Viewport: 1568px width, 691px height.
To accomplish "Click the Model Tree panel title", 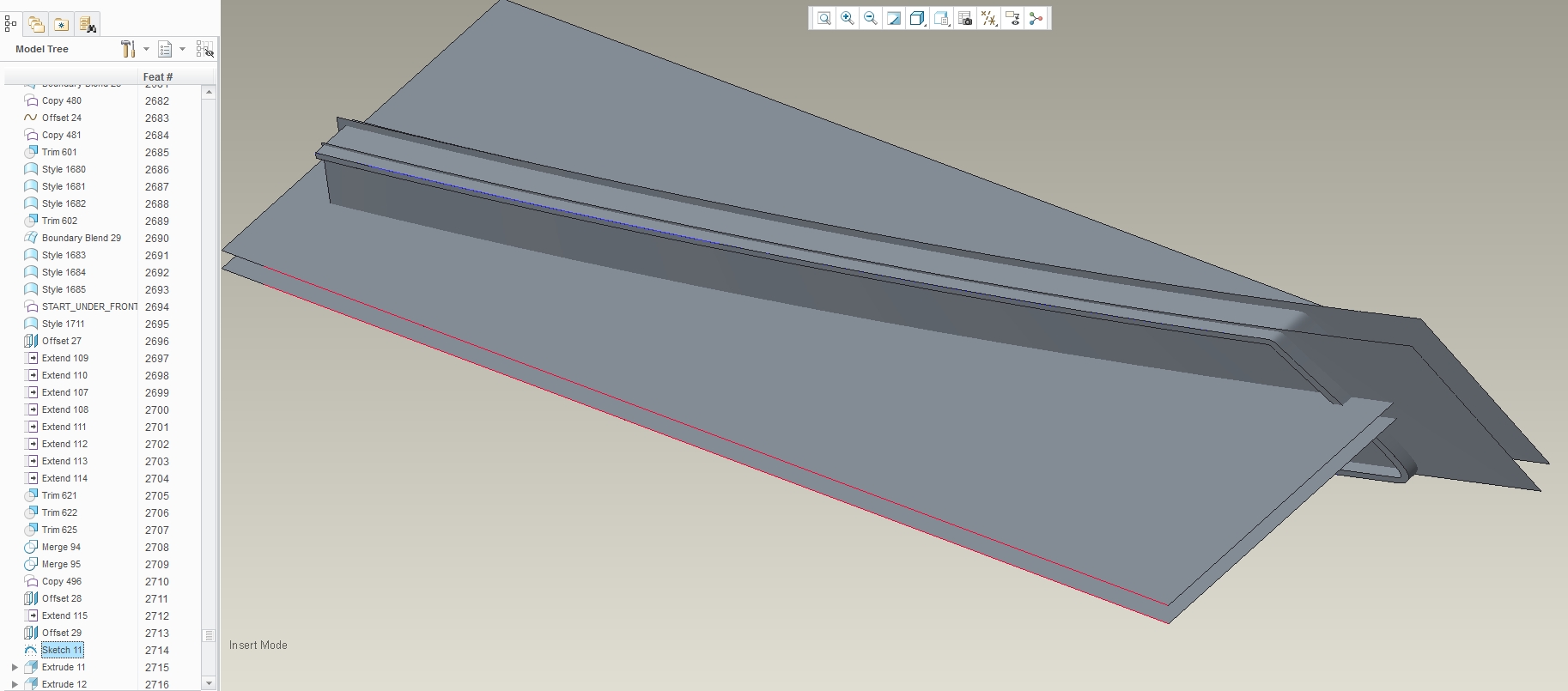I will tap(42, 49).
